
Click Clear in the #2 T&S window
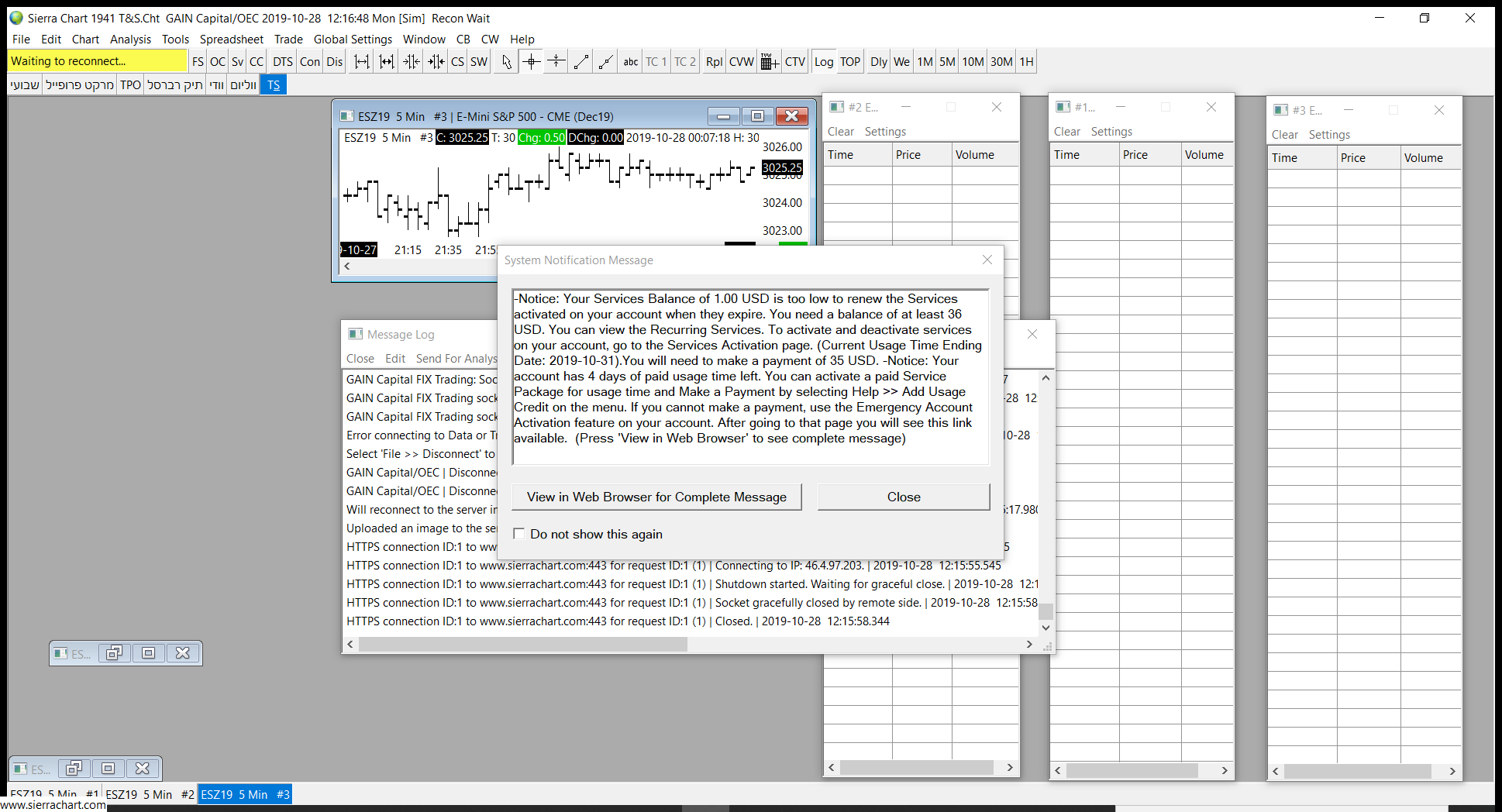click(x=841, y=132)
